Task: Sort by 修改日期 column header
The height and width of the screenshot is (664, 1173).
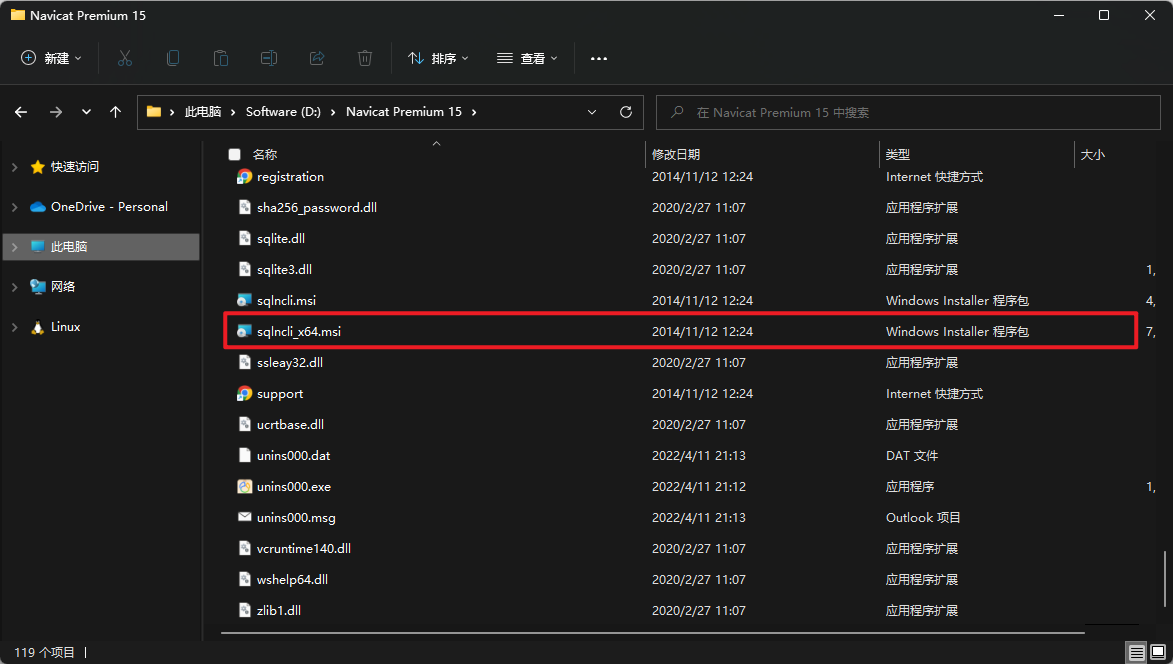Action: pos(676,155)
